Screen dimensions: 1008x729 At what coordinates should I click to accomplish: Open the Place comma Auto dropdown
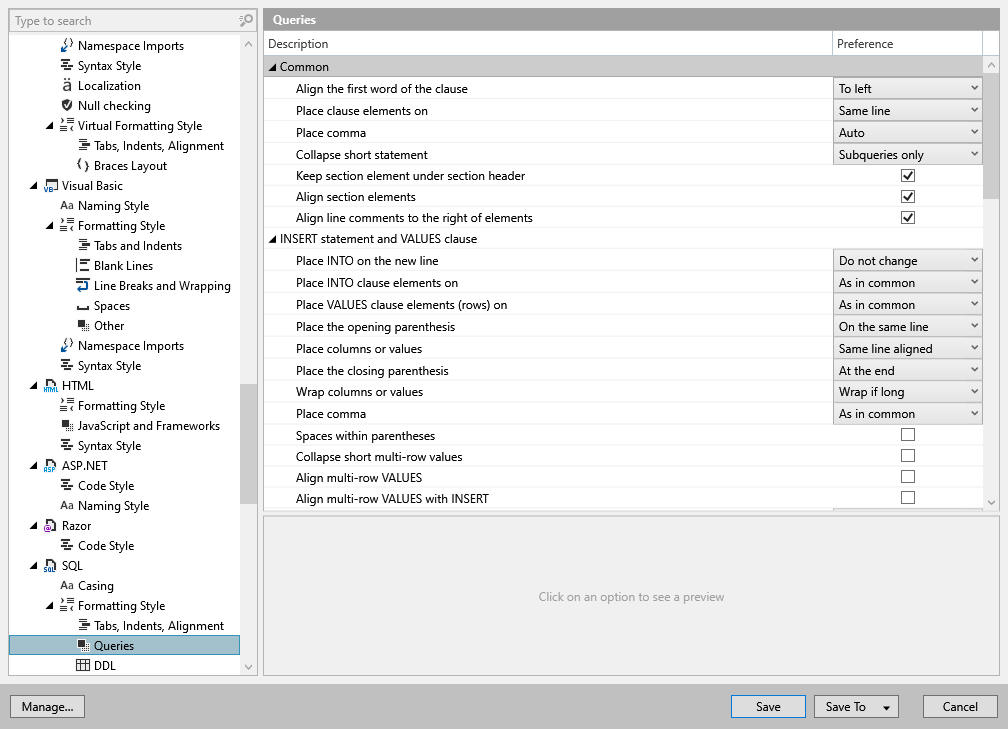pos(908,133)
